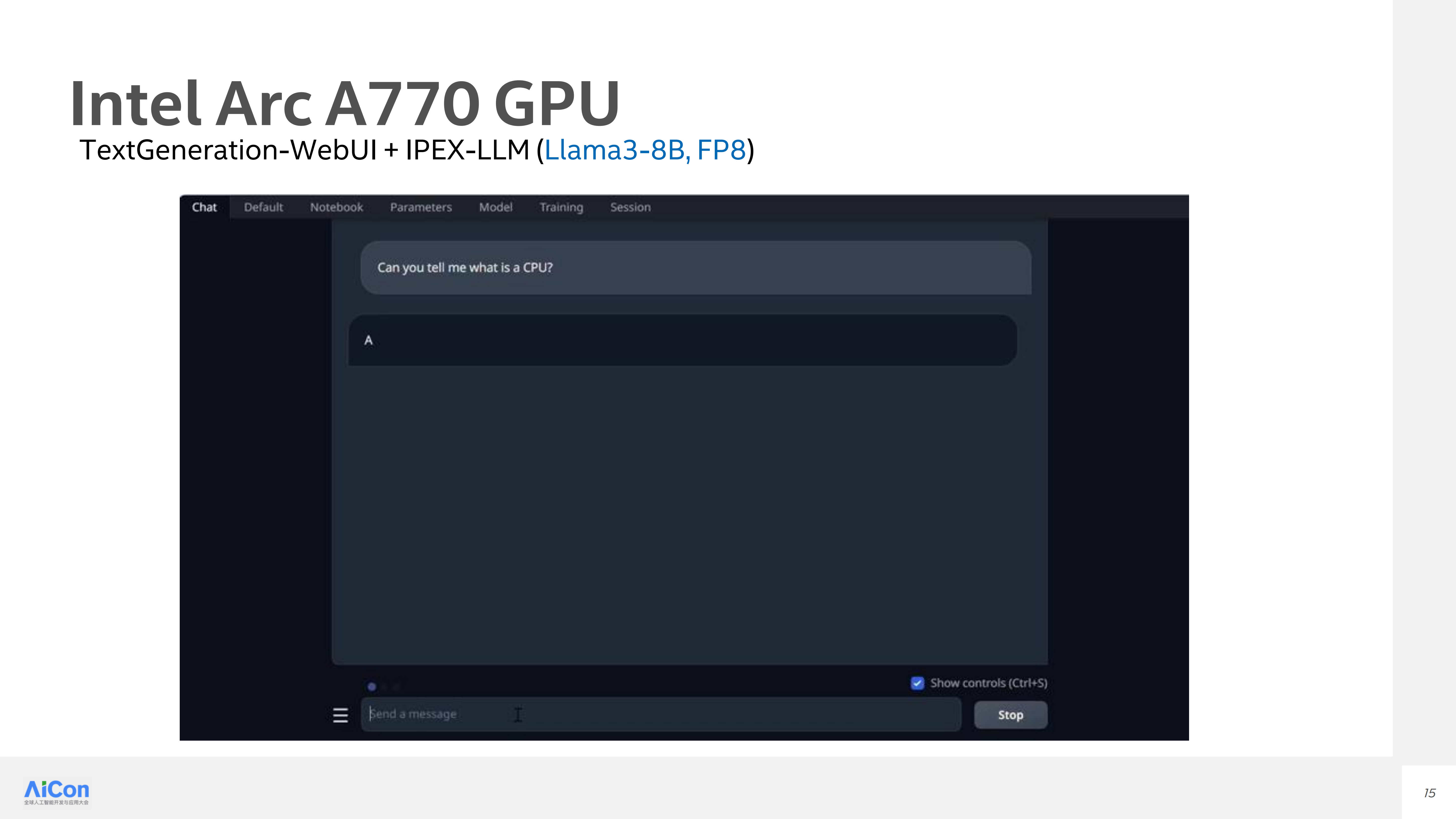Open the Default tab

pos(263,208)
